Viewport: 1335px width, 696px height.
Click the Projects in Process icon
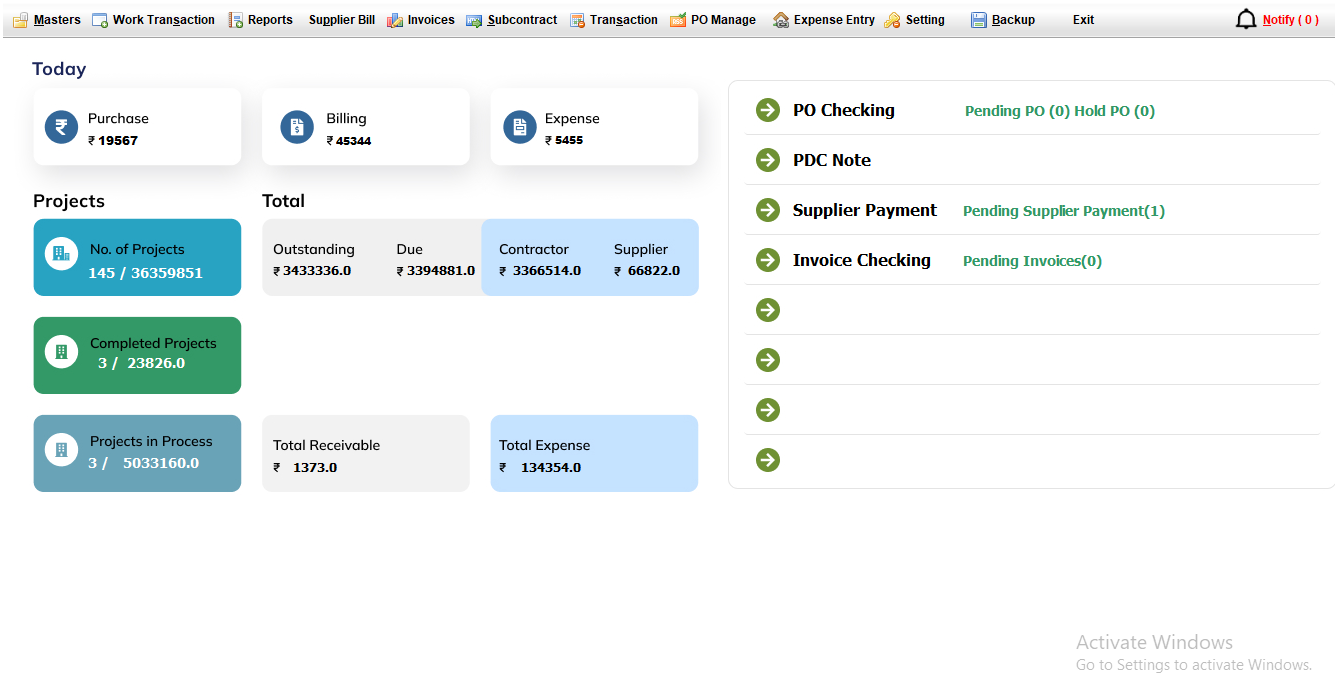(61, 450)
